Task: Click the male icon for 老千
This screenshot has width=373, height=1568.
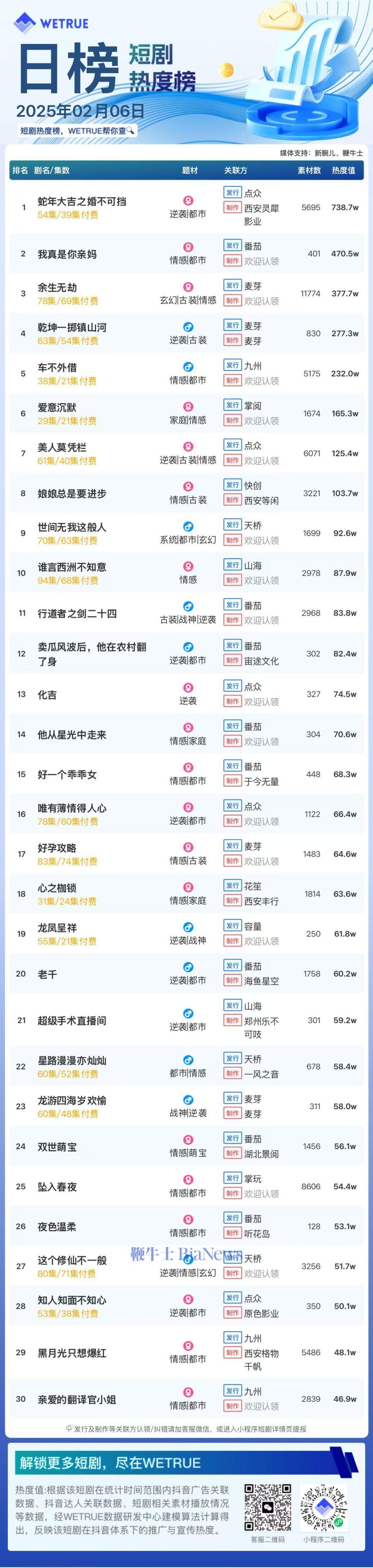Action: coord(188,967)
